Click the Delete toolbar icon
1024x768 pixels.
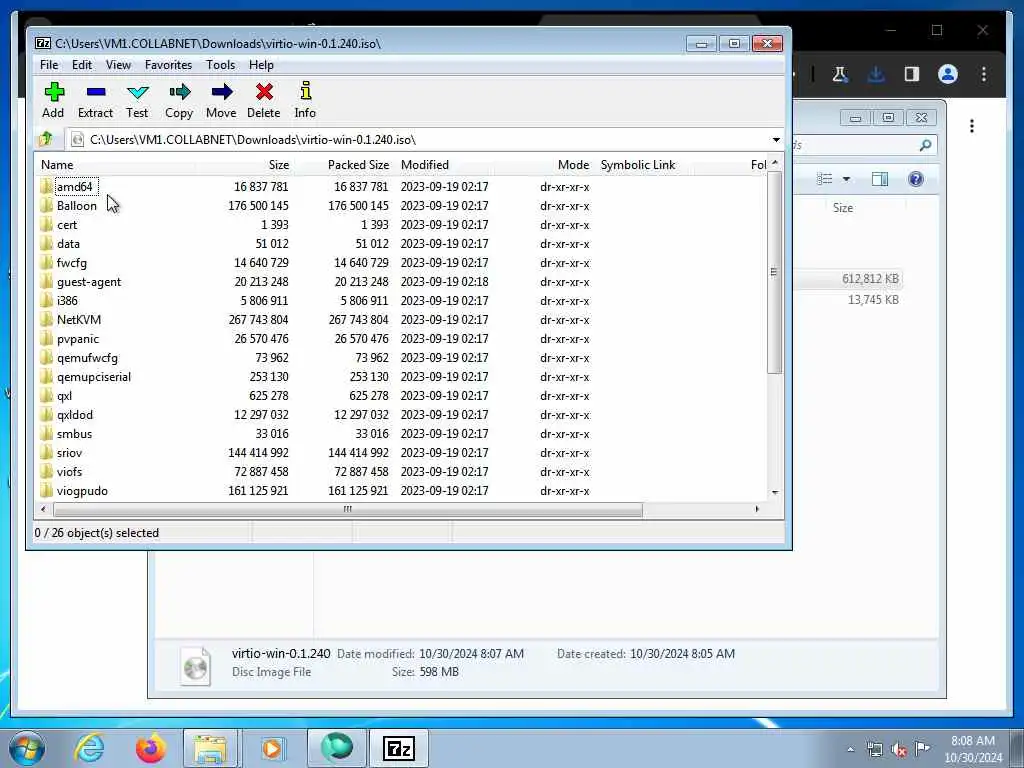tap(264, 92)
